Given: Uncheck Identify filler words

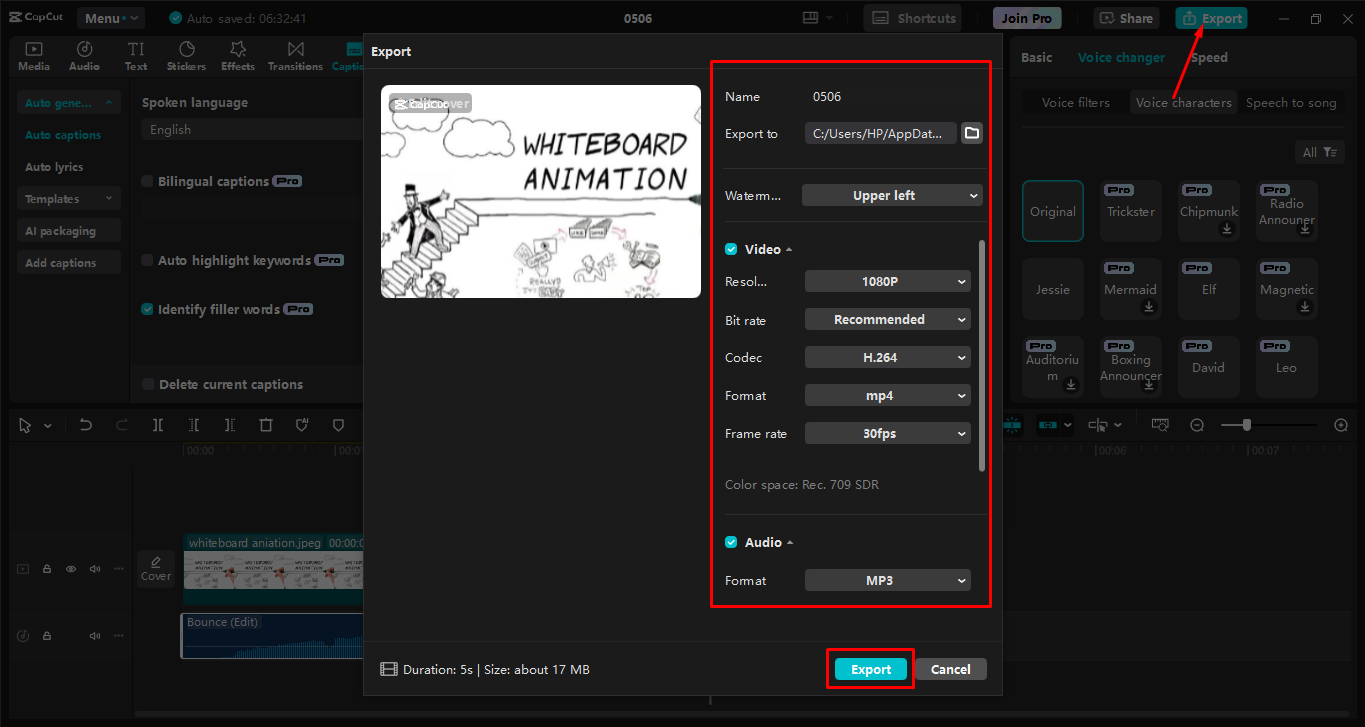Looking at the screenshot, I should pyautogui.click(x=146, y=309).
